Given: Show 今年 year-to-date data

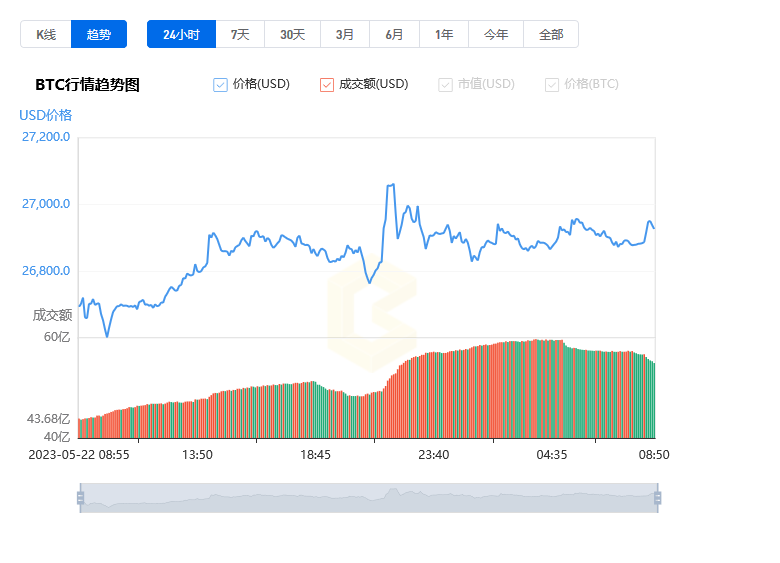Looking at the screenshot, I should click(x=496, y=34).
